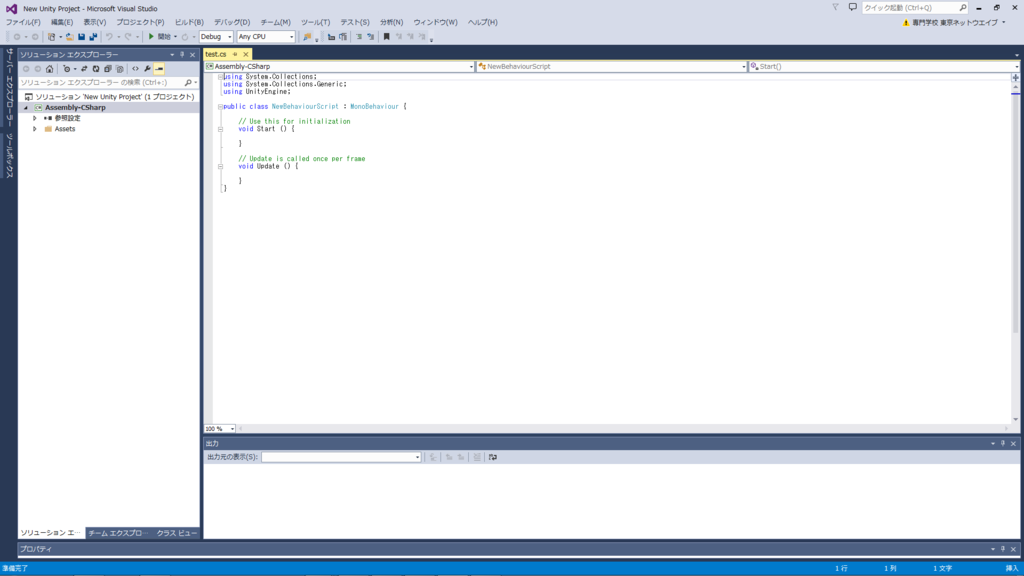Switch to the クラス ビュー tab
Viewport: 1024px width, 576px height.
point(176,533)
